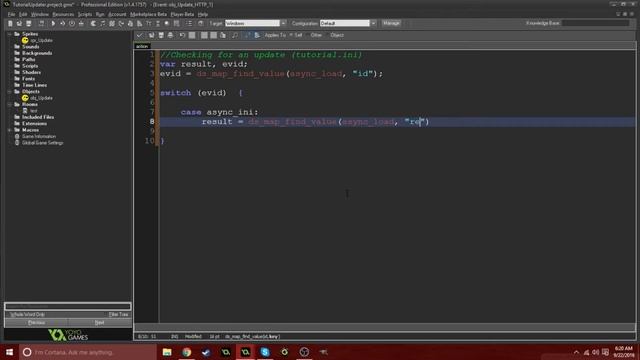Collapse the Rooms folder in the resource tree
Viewport: 640px width, 360px height.
(9, 104)
